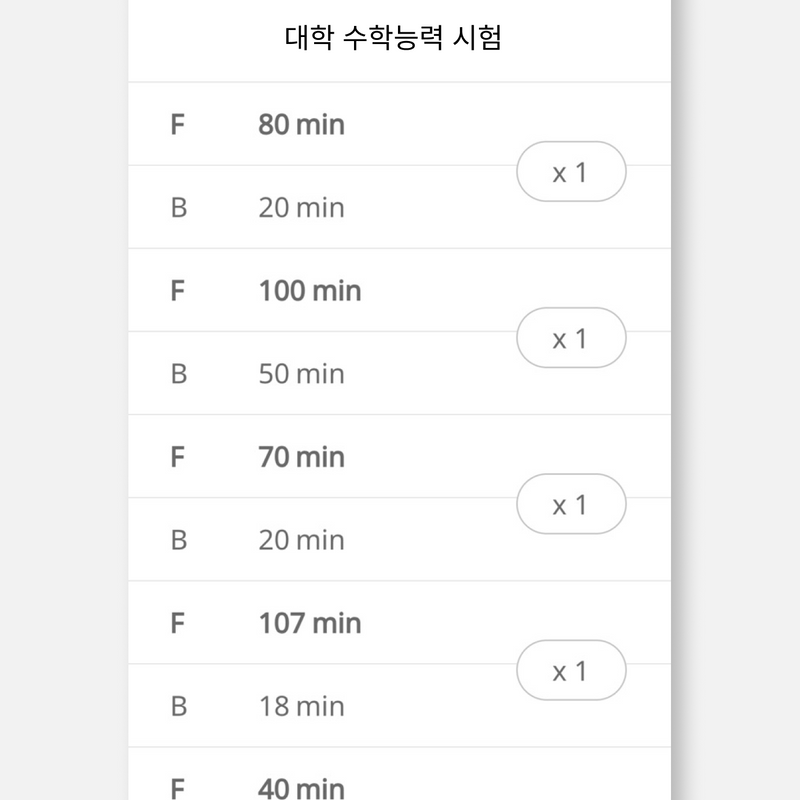Click the F label beside 100 min

178,291
